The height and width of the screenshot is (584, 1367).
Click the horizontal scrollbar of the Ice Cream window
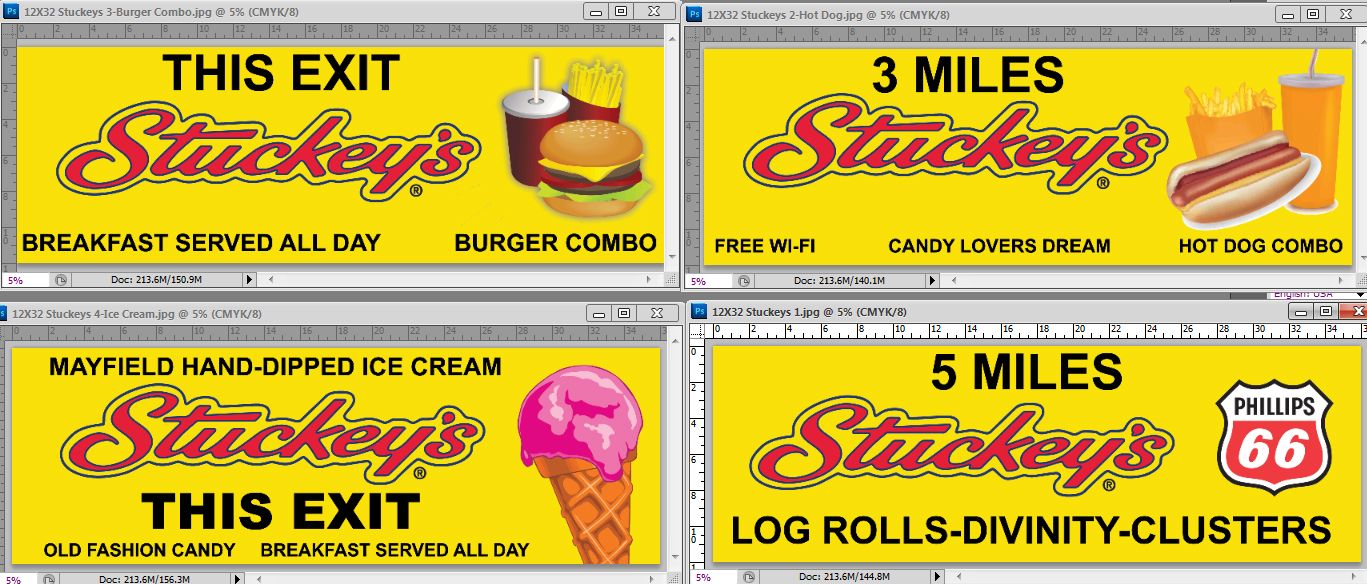pos(450,577)
